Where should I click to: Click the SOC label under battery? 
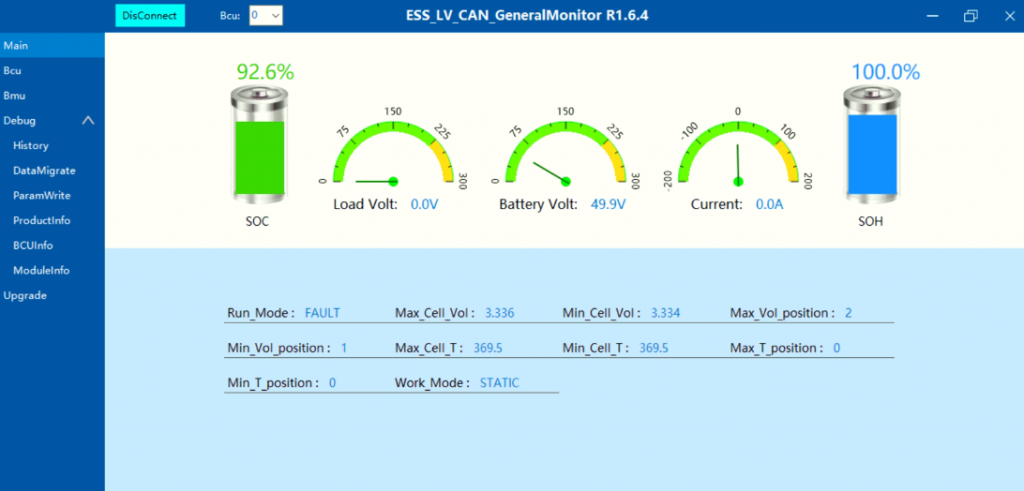pyautogui.click(x=257, y=221)
